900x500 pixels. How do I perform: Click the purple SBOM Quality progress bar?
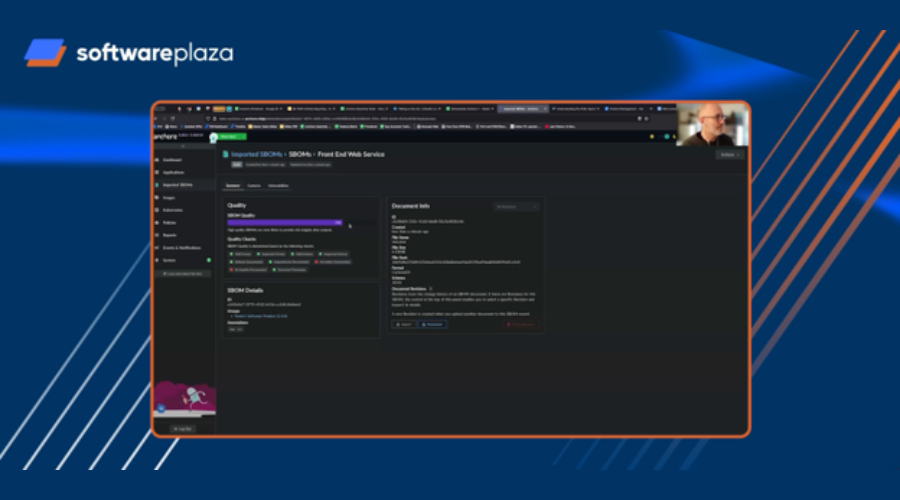(286, 222)
